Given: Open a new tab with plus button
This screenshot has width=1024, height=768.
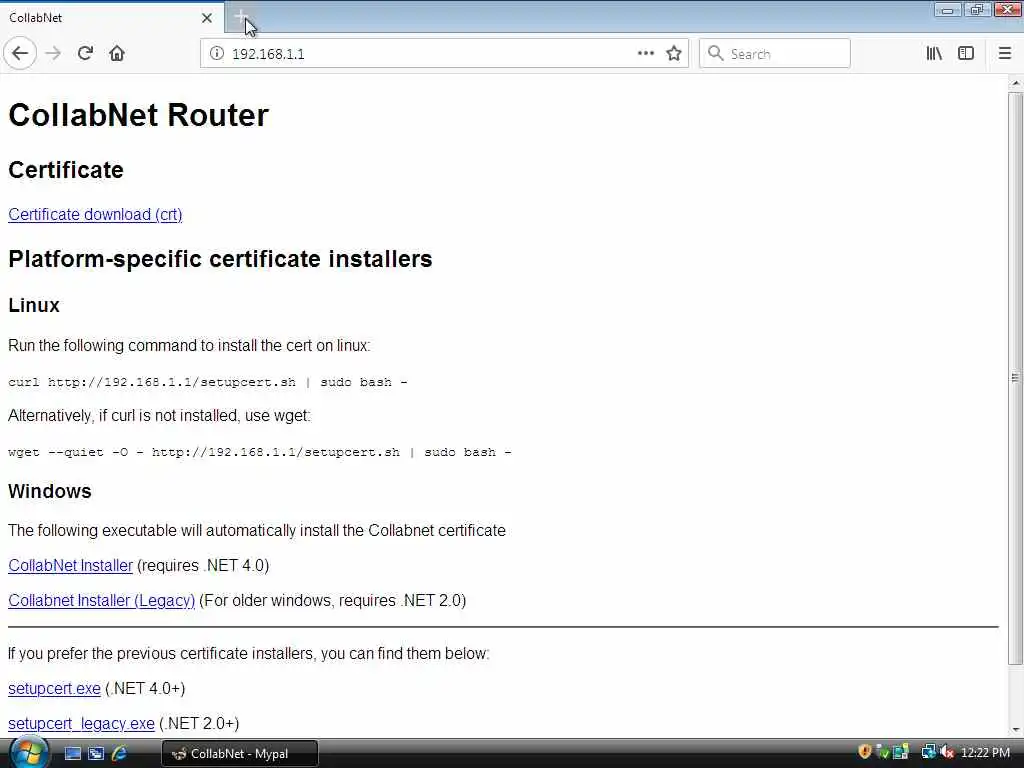Looking at the screenshot, I should pyautogui.click(x=241, y=18).
